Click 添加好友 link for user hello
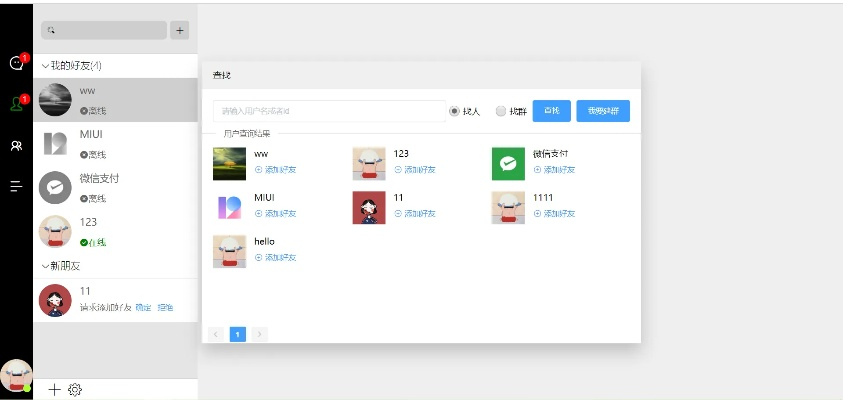843x400 pixels. (x=280, y=258)
